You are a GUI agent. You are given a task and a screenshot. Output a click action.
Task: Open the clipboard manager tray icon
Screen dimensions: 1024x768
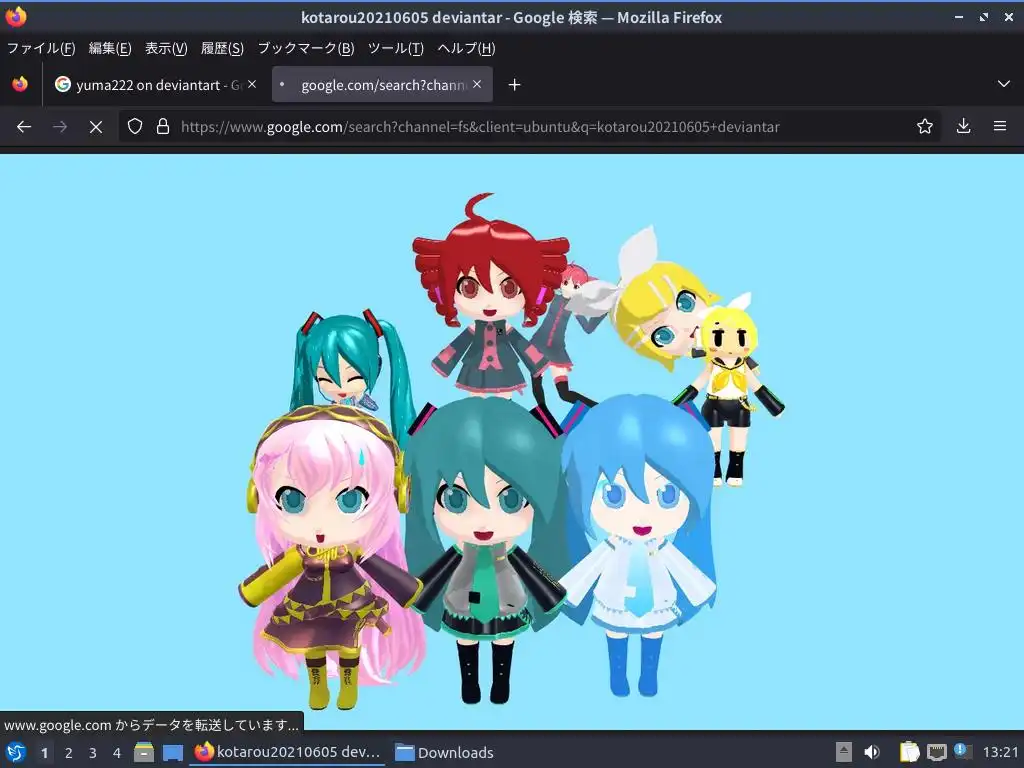[x=909, y=752]
